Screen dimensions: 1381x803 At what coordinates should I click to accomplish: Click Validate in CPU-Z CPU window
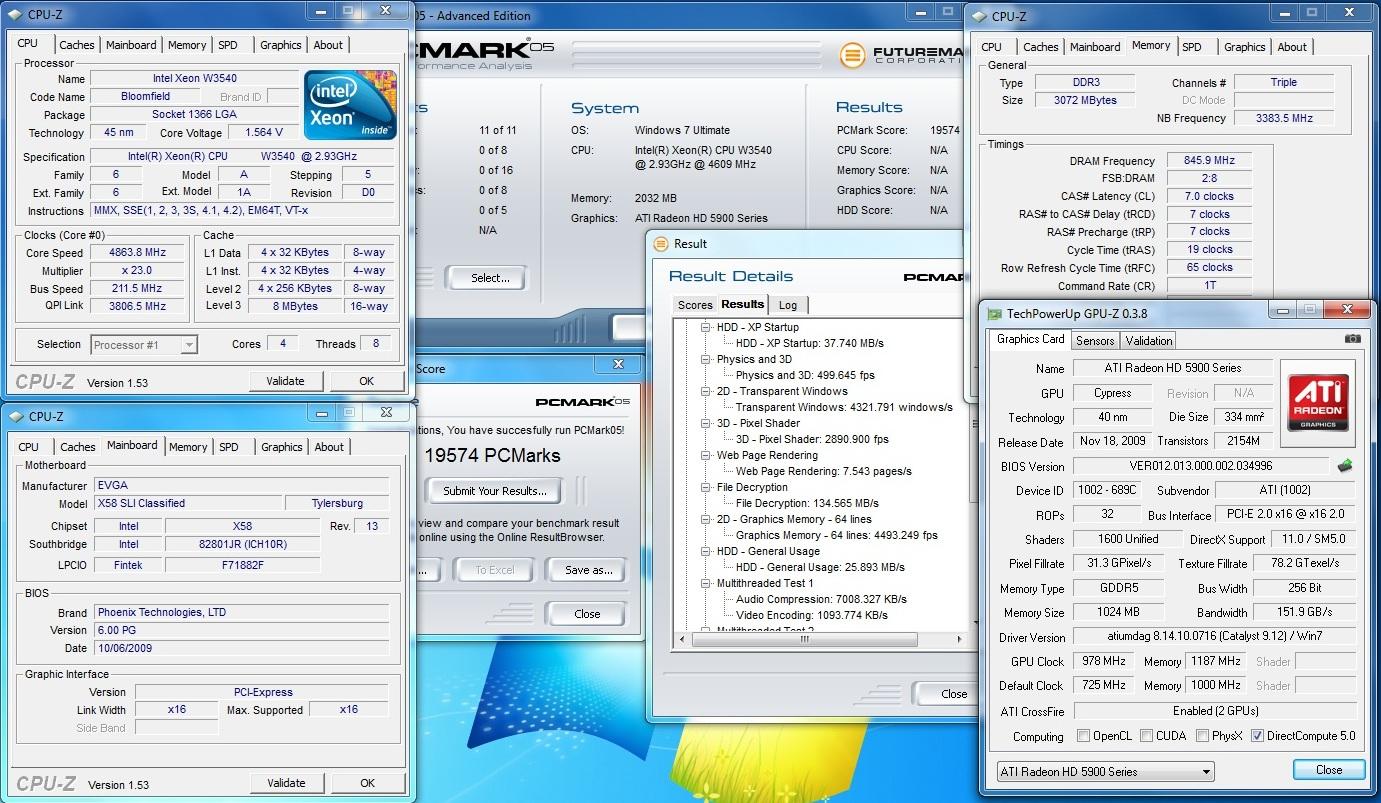tap(285, 381)
